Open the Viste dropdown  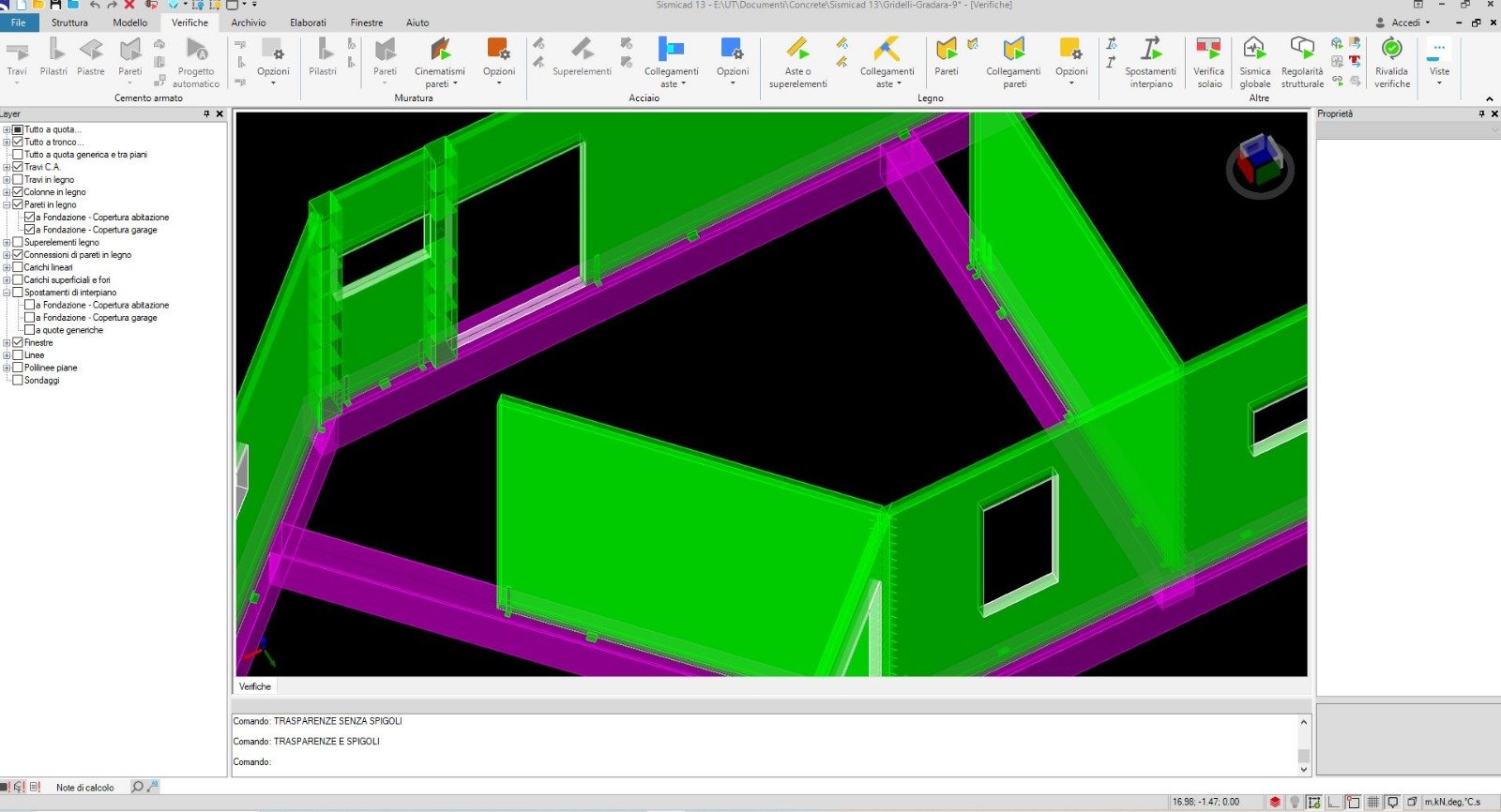(x=1439, y=62)
